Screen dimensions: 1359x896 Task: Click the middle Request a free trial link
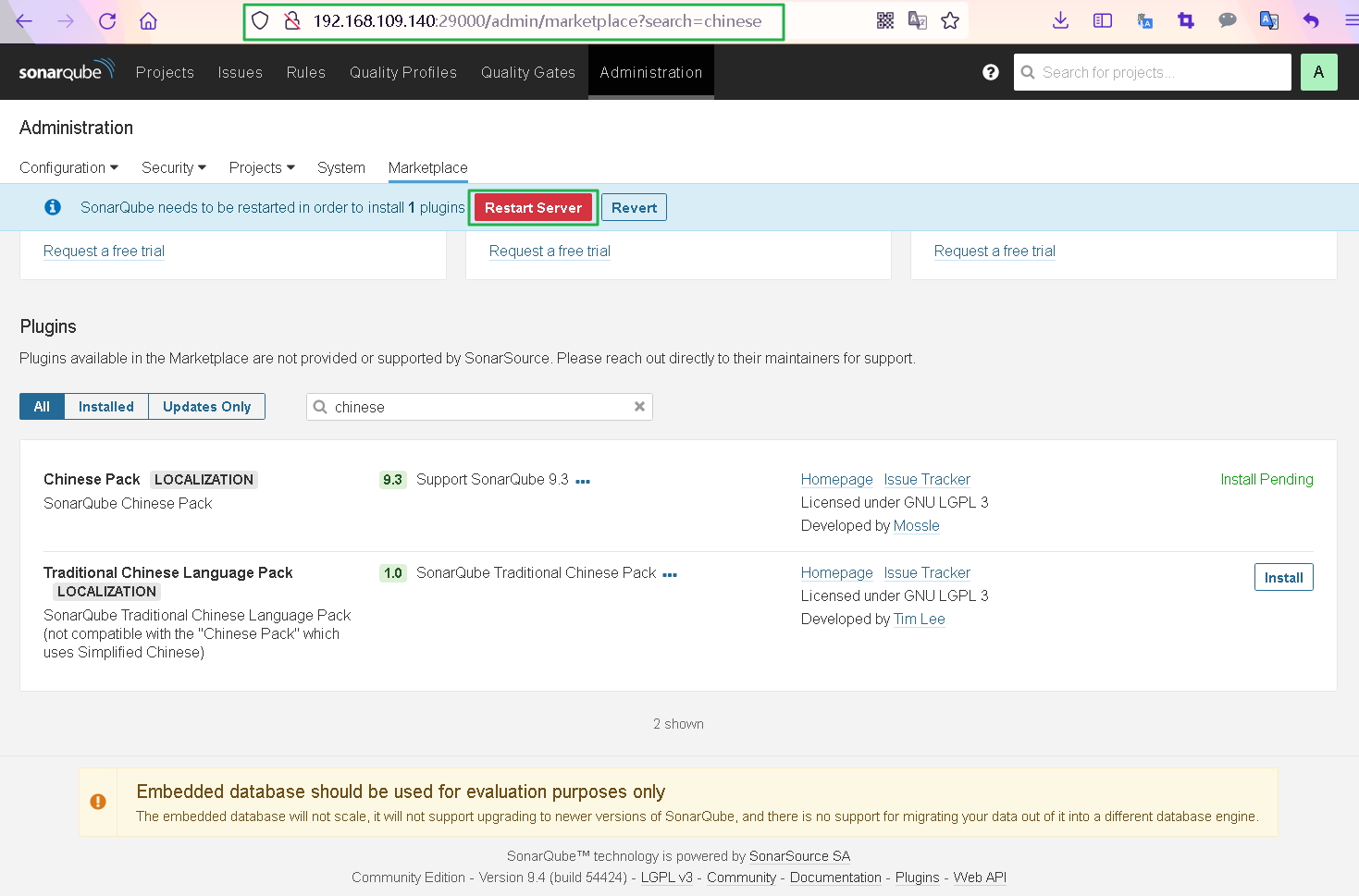click(550, 251)
